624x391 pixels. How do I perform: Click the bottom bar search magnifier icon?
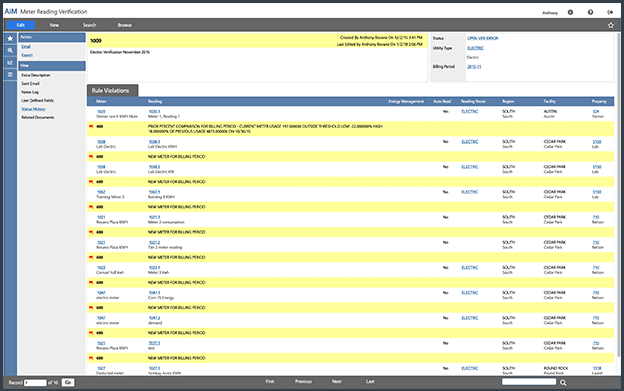pyautogui.click(x=563, y=383)
